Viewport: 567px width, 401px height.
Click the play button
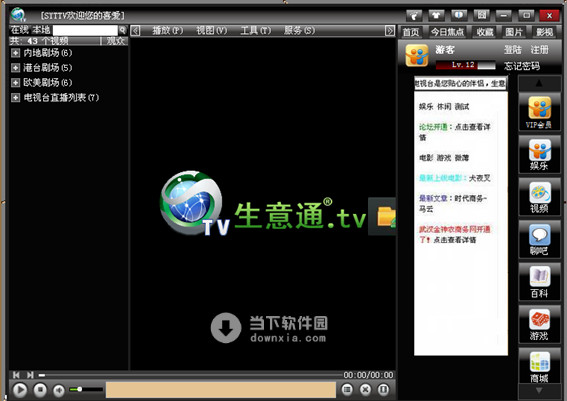tap(20, 390)
